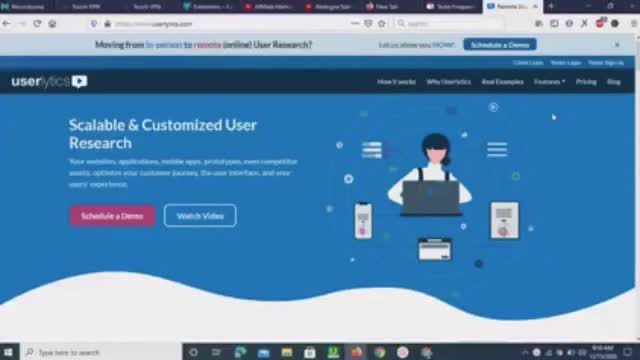Open the Real Examples page
Image resolution: width=640 pixels, height=360 pixels.
coord(502,82)
